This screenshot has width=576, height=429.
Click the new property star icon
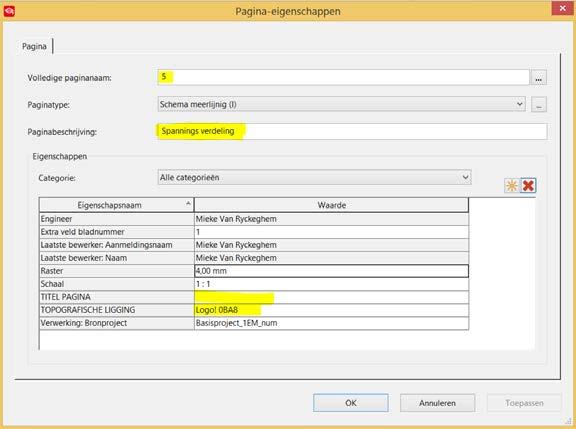(511, 185)
